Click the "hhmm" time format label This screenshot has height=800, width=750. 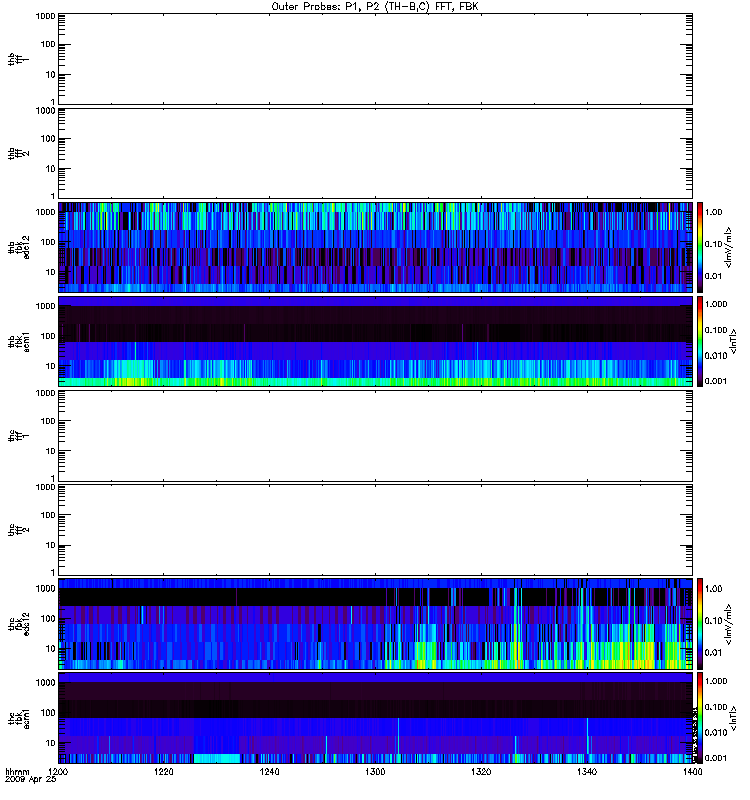pyautogui.click(x=17, y=772)
